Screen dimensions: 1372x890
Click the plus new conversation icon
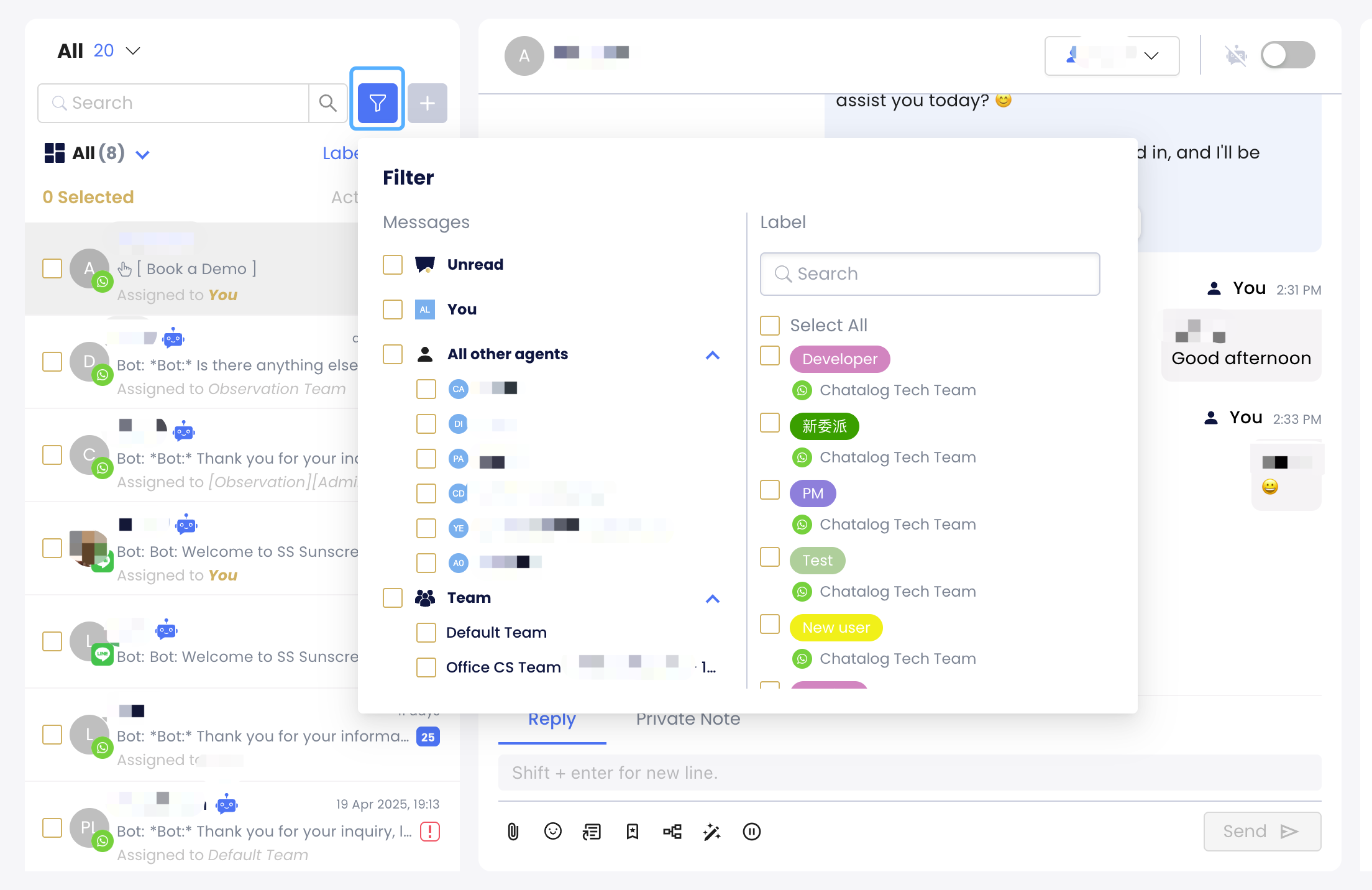[428, 103]
